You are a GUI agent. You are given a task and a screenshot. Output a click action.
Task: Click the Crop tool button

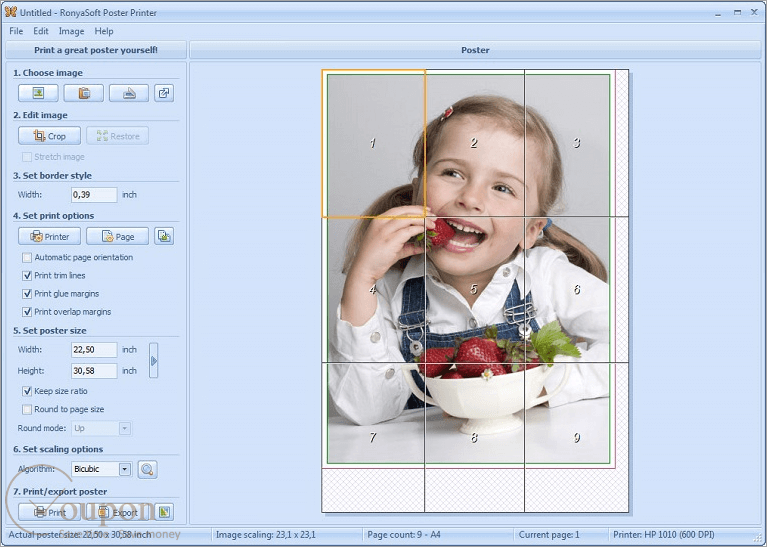pyautogui.click(x=49, y=136)
